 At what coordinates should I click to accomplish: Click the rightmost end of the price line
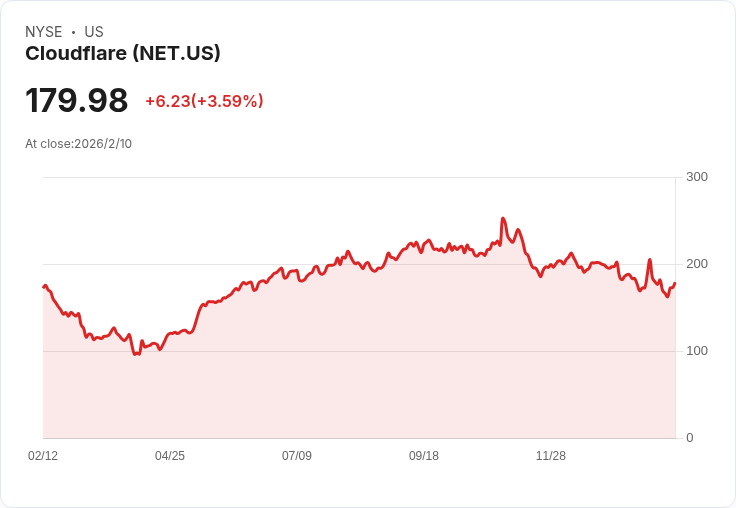pos(675,283)
